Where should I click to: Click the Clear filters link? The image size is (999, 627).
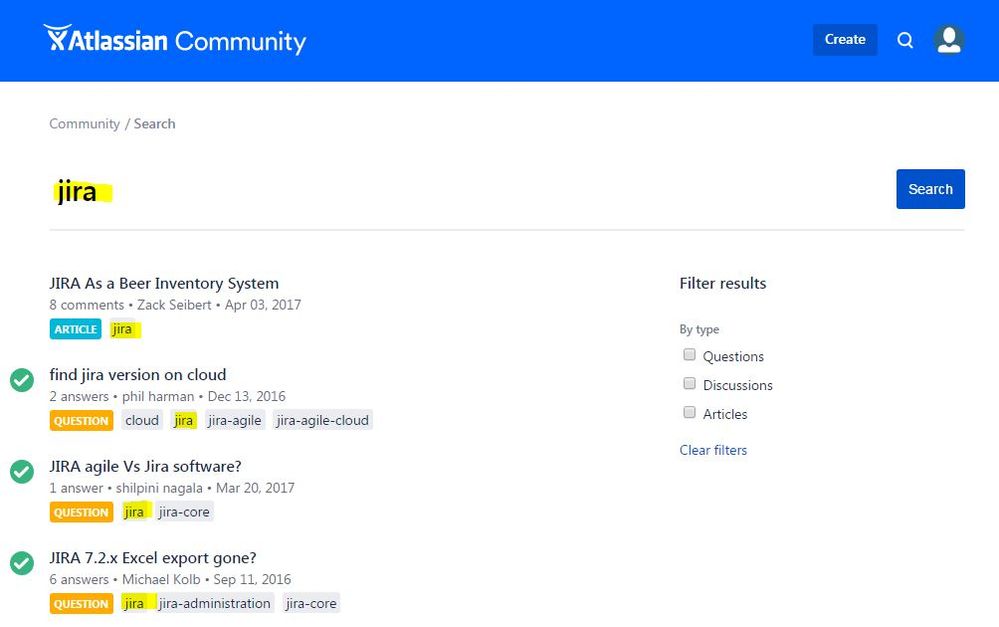tap(713, 450)
